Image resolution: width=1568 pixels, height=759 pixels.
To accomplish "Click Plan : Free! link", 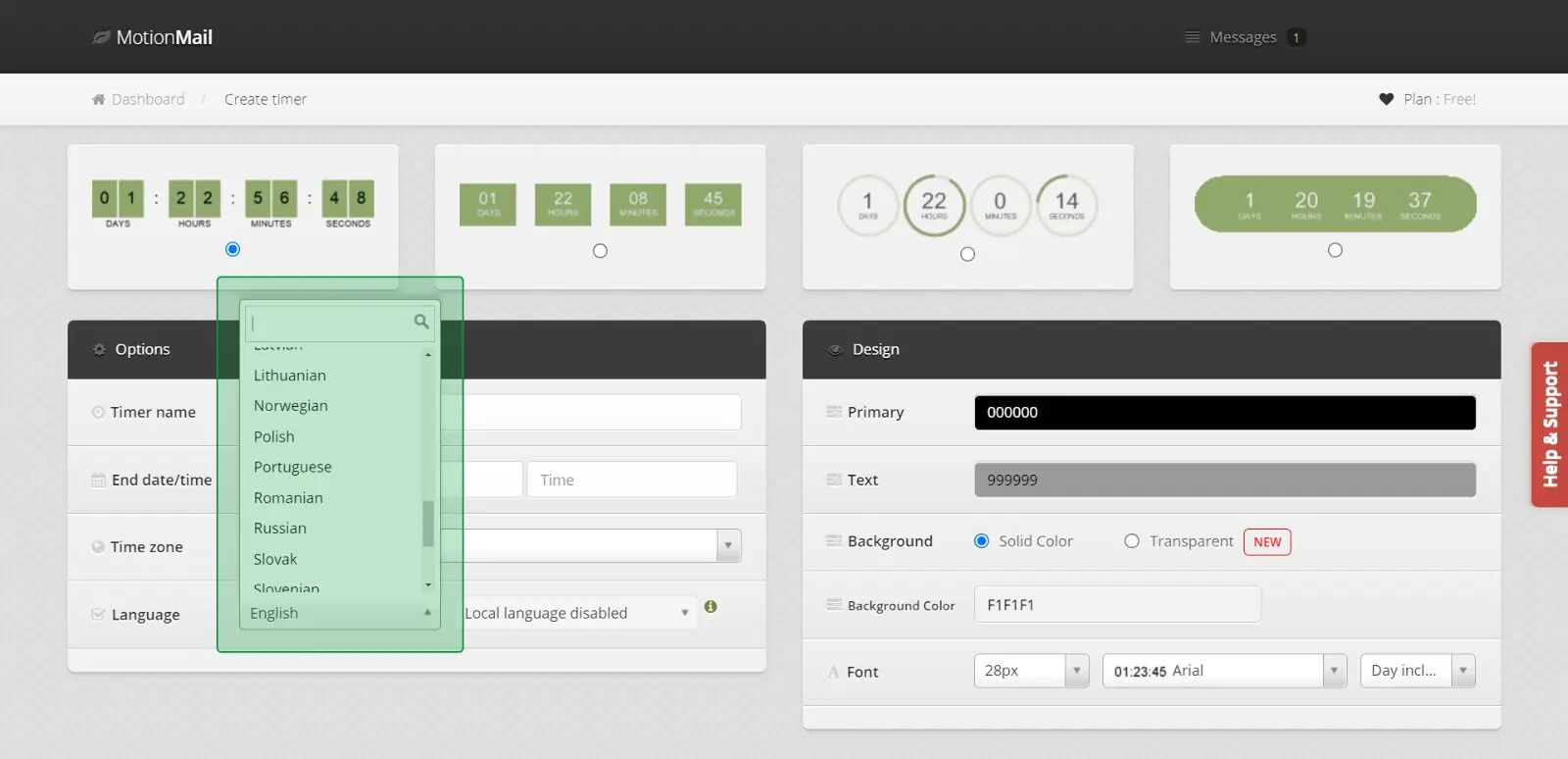I will pyautogui.click(x=1440, y=99).
